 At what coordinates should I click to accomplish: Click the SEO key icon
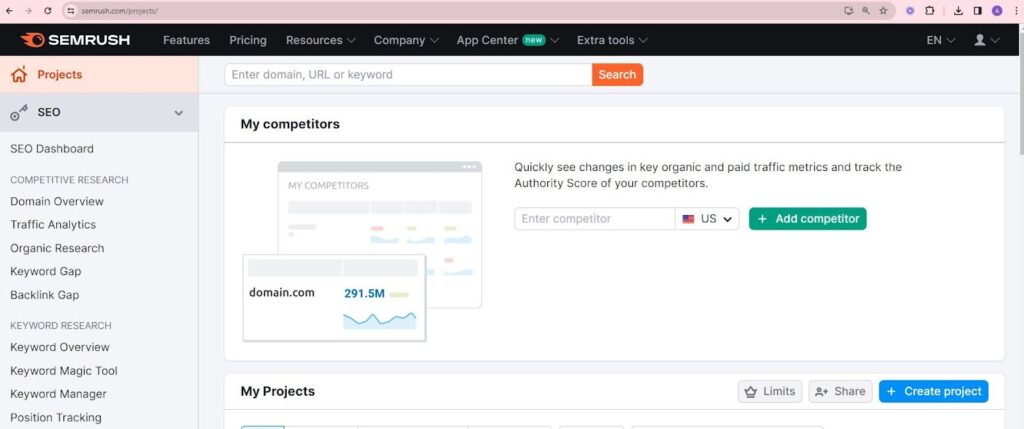pyautogui.click(x=19, y=113)
